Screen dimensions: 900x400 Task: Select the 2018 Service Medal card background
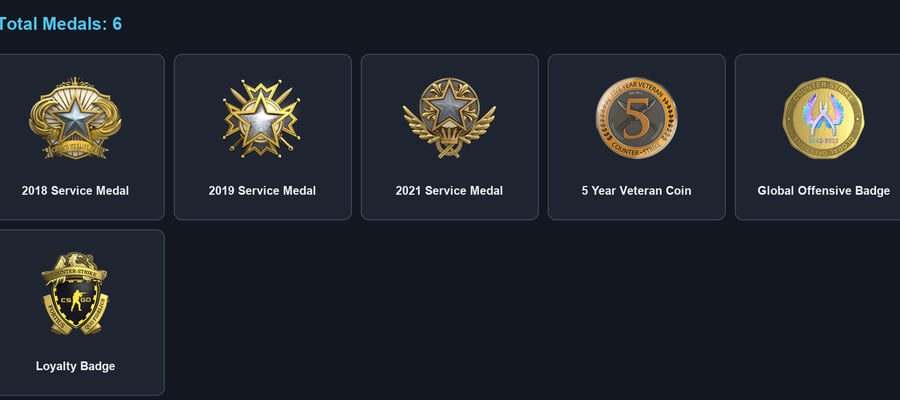pos(80,137)
